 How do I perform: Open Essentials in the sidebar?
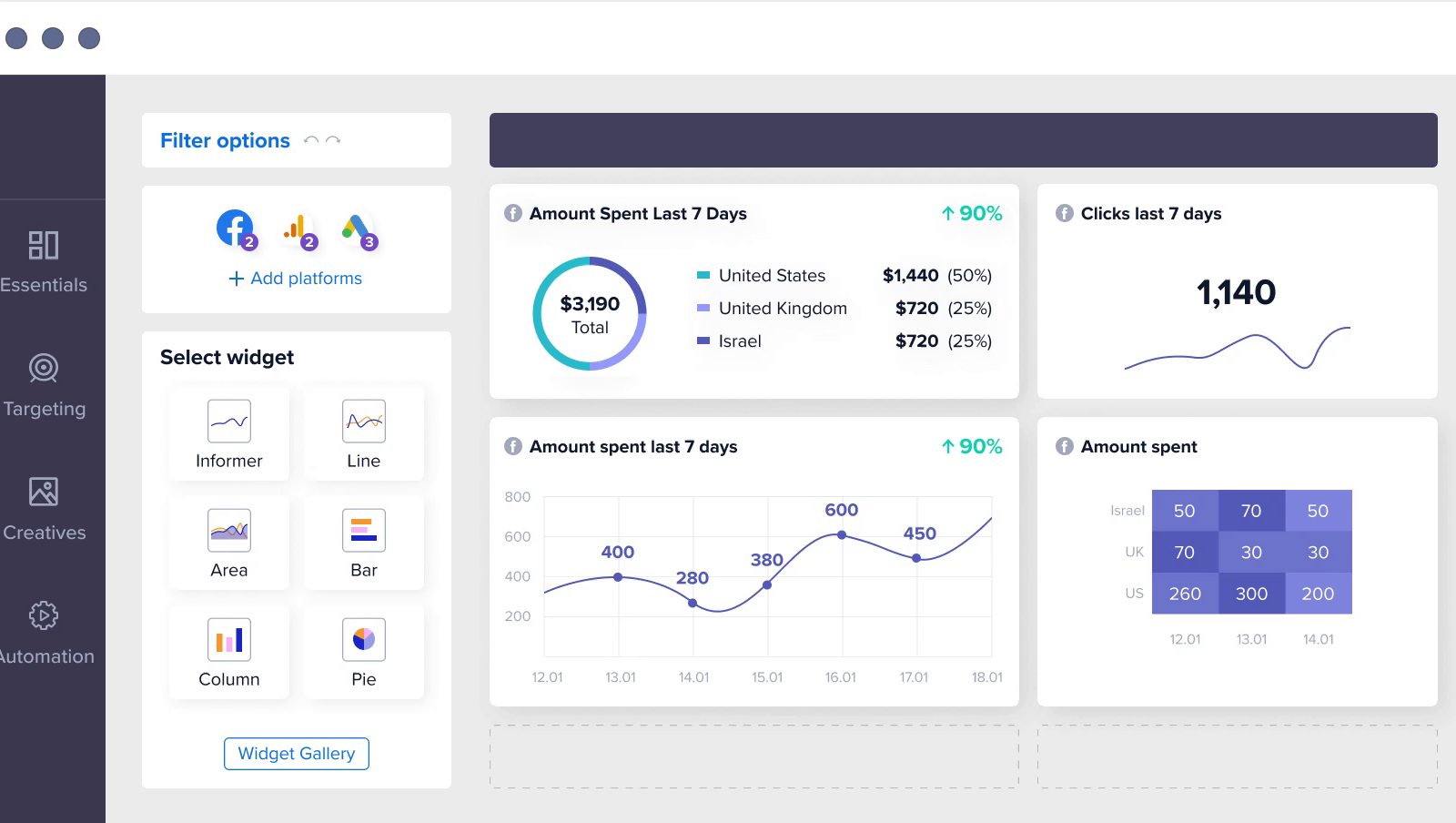43,259
